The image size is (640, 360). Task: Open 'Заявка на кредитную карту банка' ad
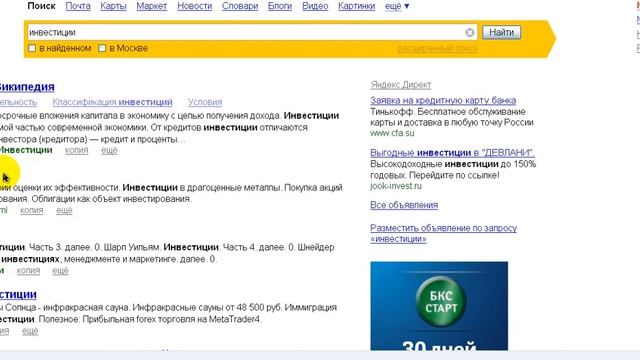tap(443, 100)
